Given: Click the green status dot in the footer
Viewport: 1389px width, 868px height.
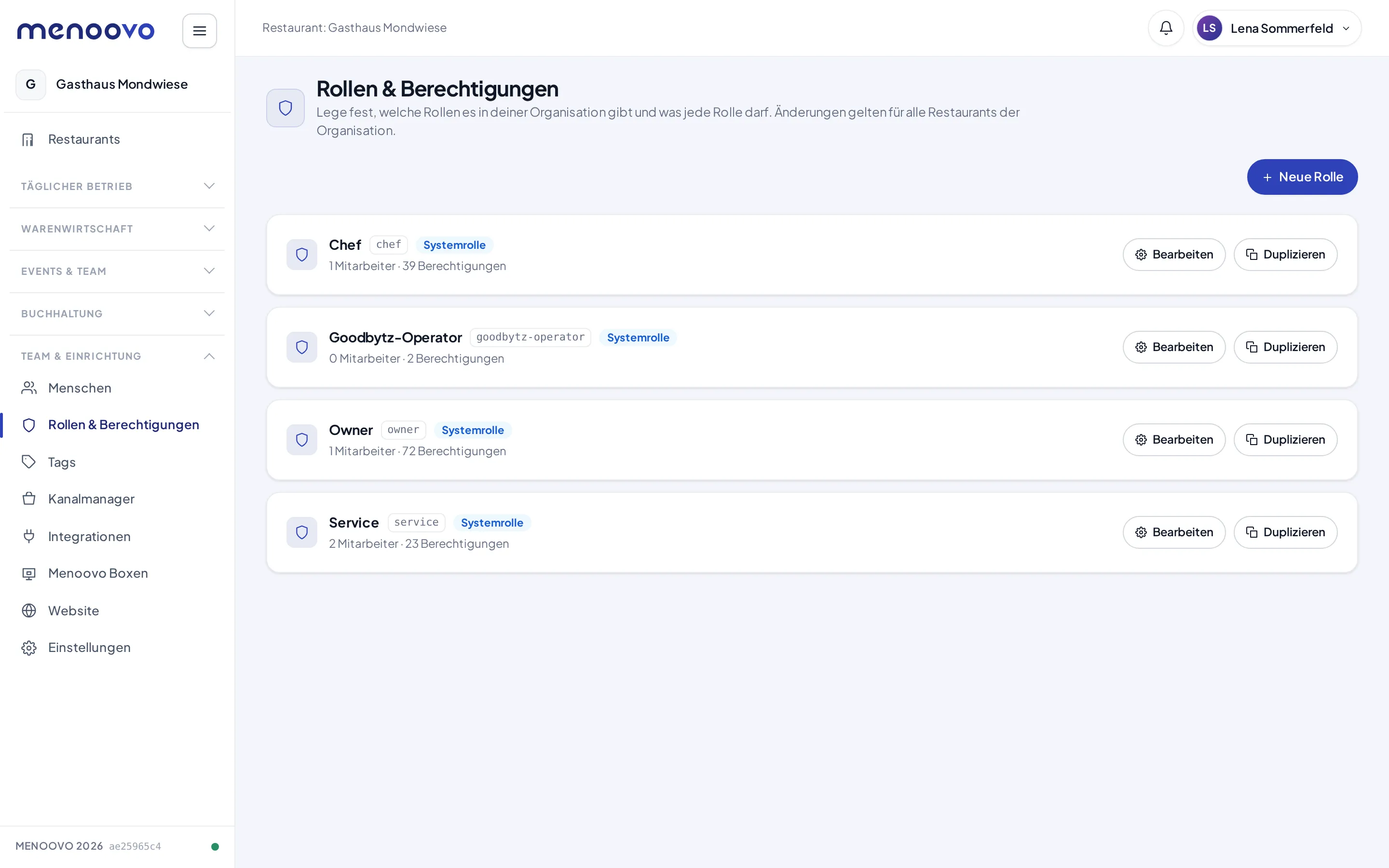Looking at the screenshot, I should 215,846.
